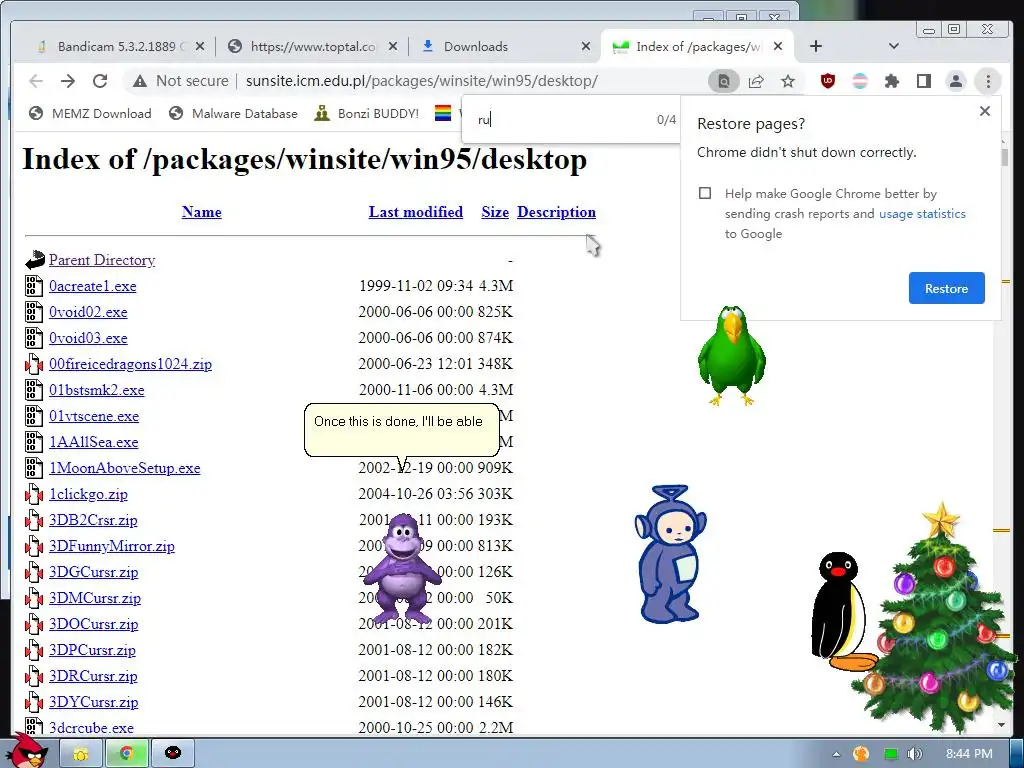Image resolution: width=1024 pixels, height=768 pixels.
Task: Close the Bandicam tab
Action: pyautogui.click(x=200, y=46)
